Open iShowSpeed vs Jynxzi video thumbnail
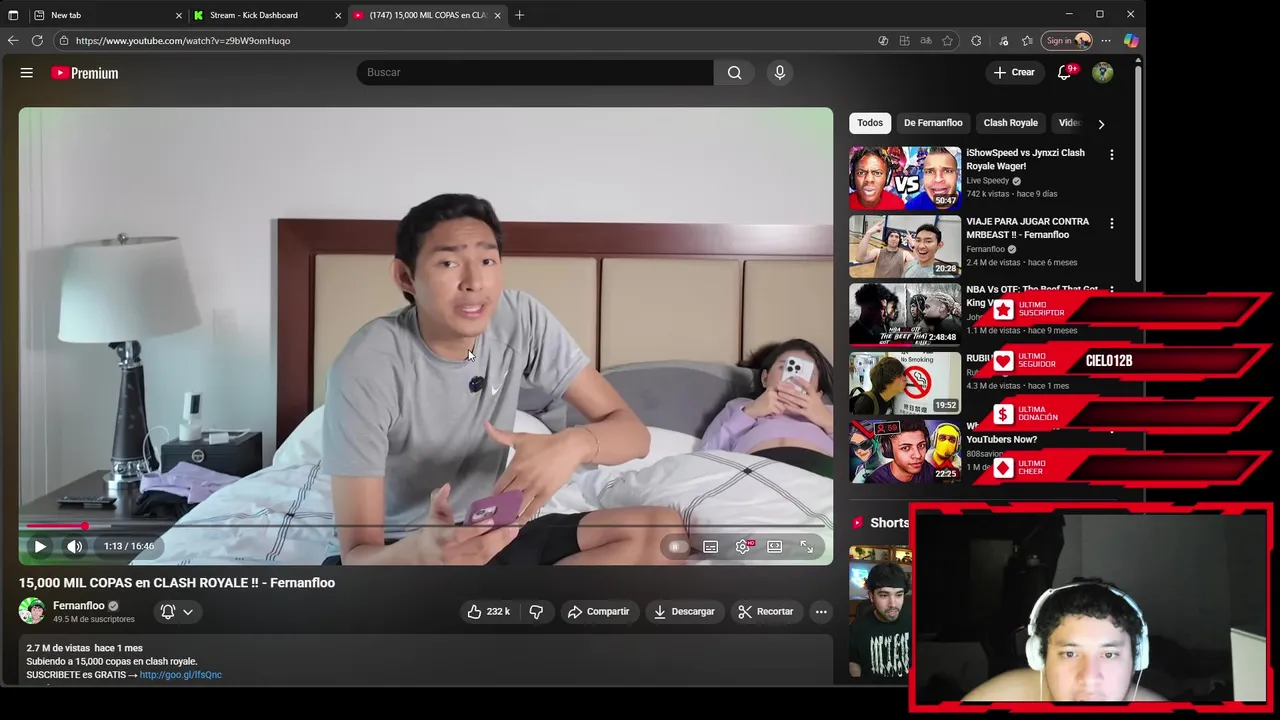This screenshot has width=1280, height=720. click(905, 178)
